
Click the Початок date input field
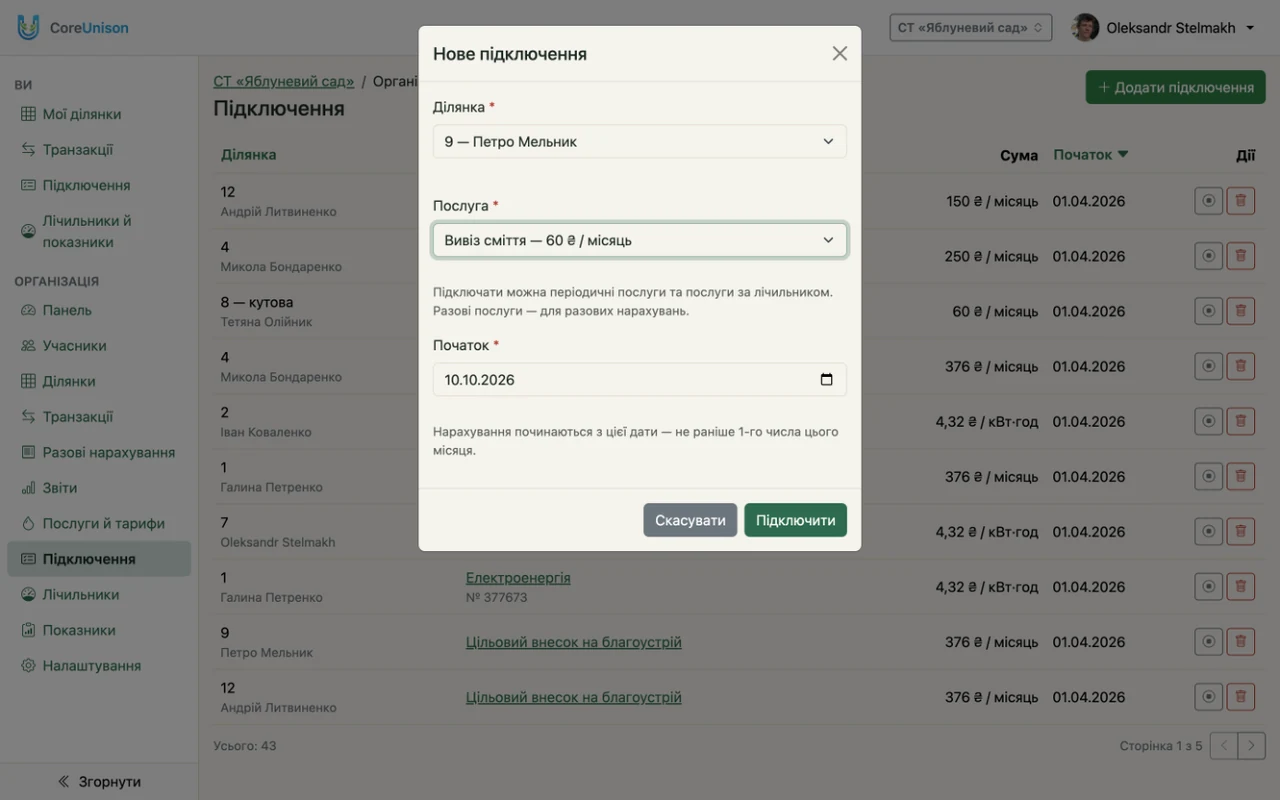[x=640, y=380]
